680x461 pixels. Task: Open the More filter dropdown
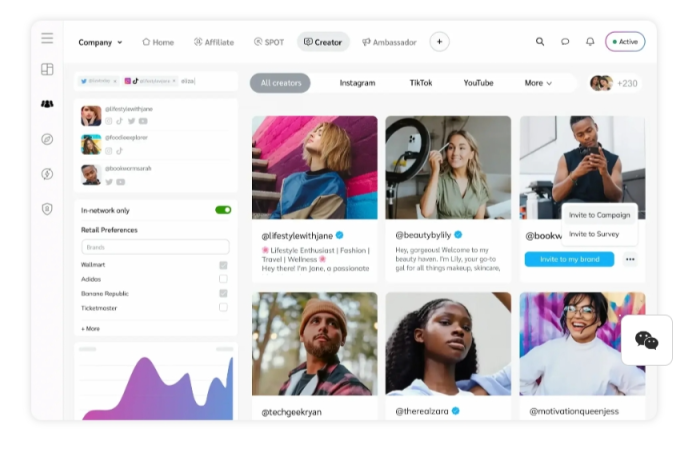click(538, 83)
